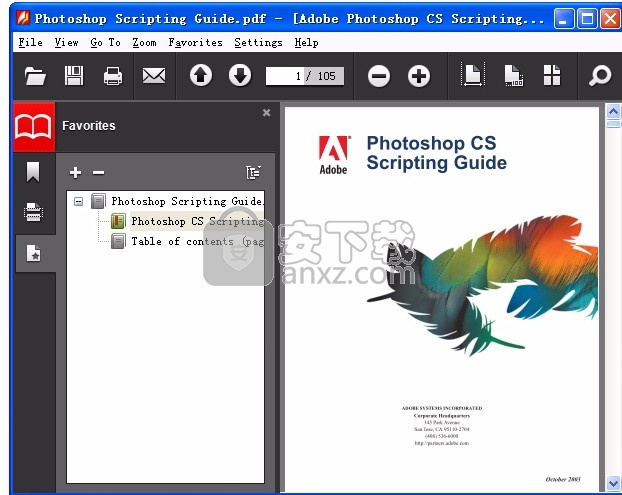Image resolution: width=622 pixels, height=495 pixels.
Task: Click the scrollbar up arrow
Action: point(613,112)
